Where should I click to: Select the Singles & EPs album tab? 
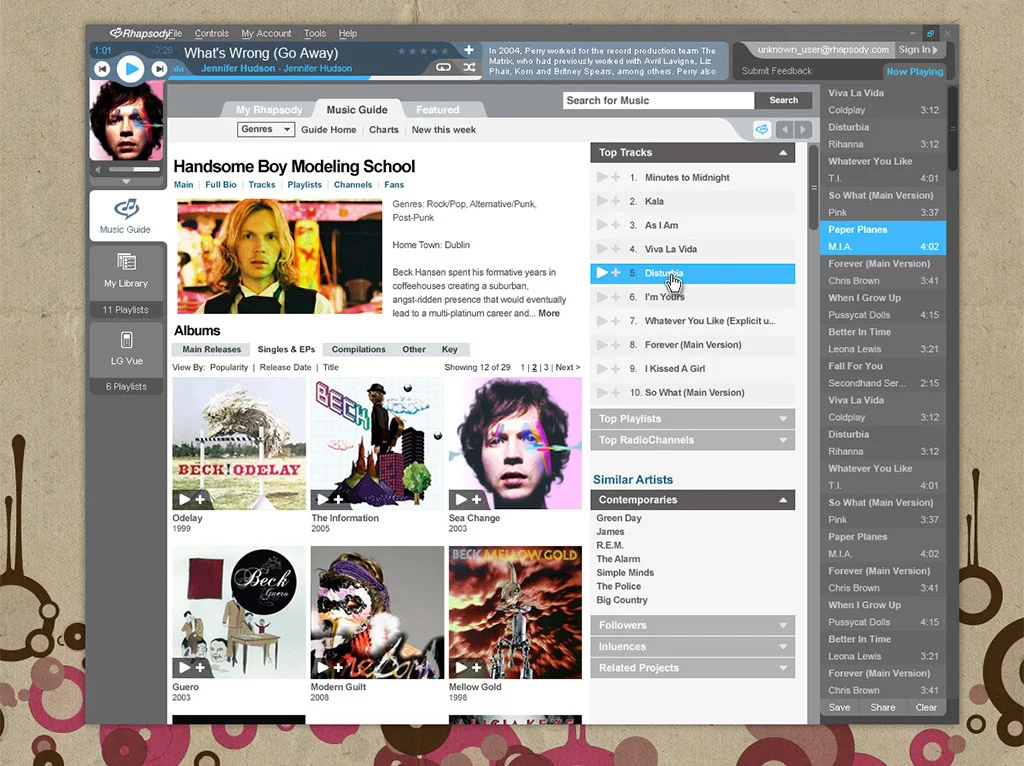coord(286,349)
